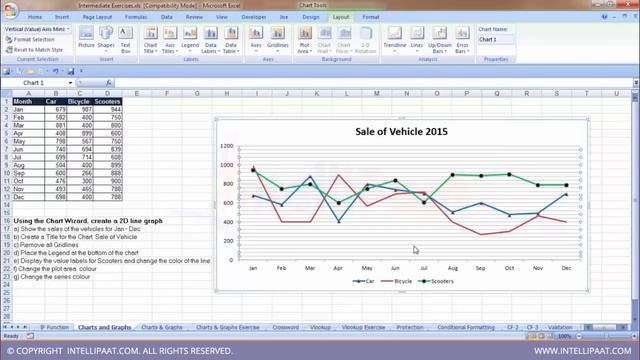Open the View ribbon tab

(x=222, y=17)
